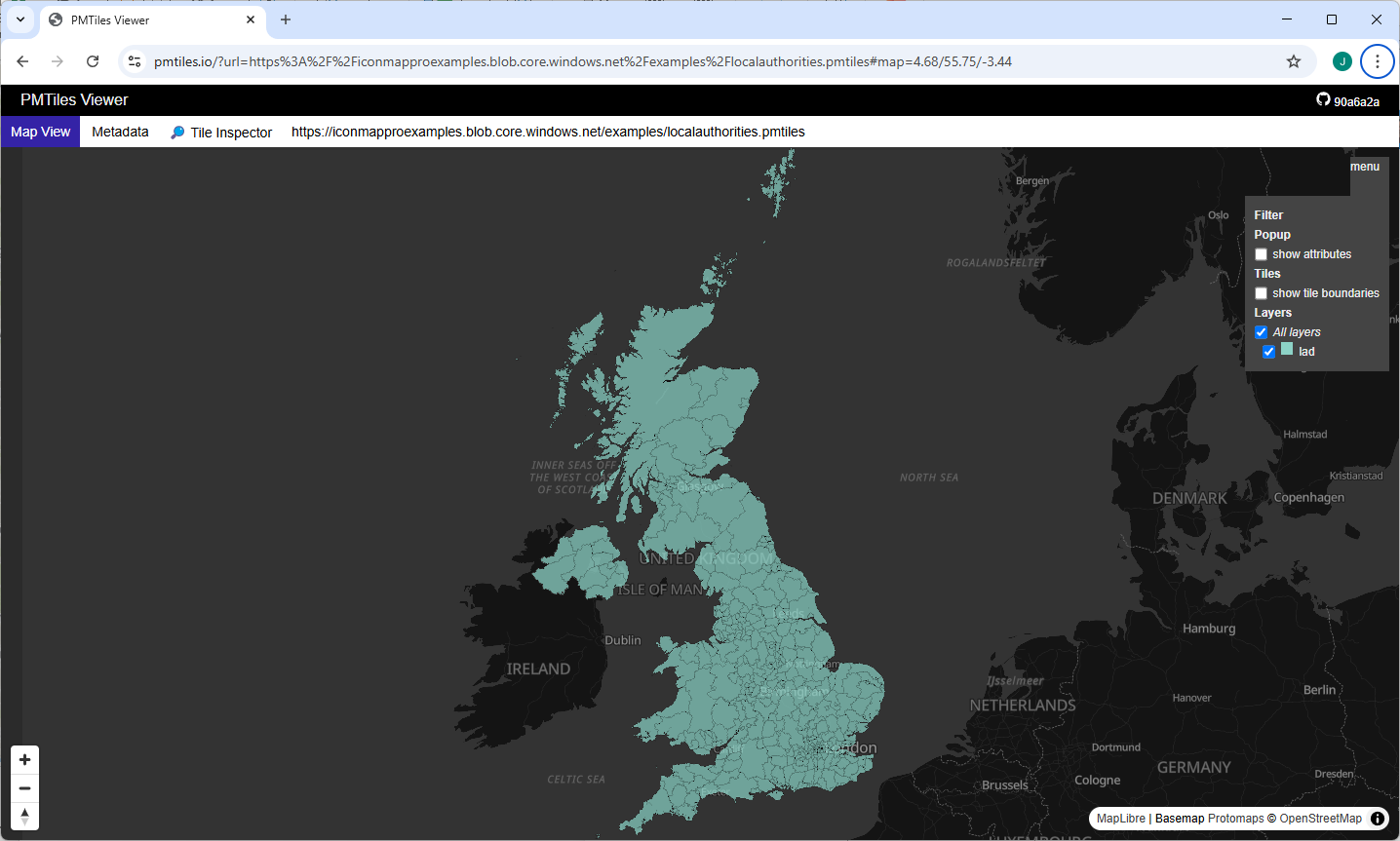Open the Tile Inspector tab

click(221, 133)
